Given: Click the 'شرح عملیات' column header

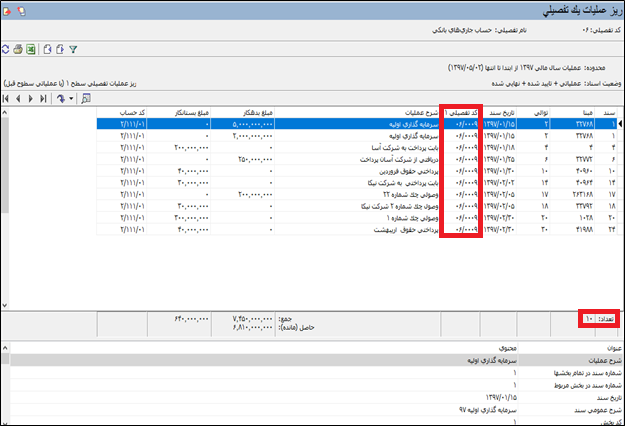Looking at the screenshot, I should point(406,113).
